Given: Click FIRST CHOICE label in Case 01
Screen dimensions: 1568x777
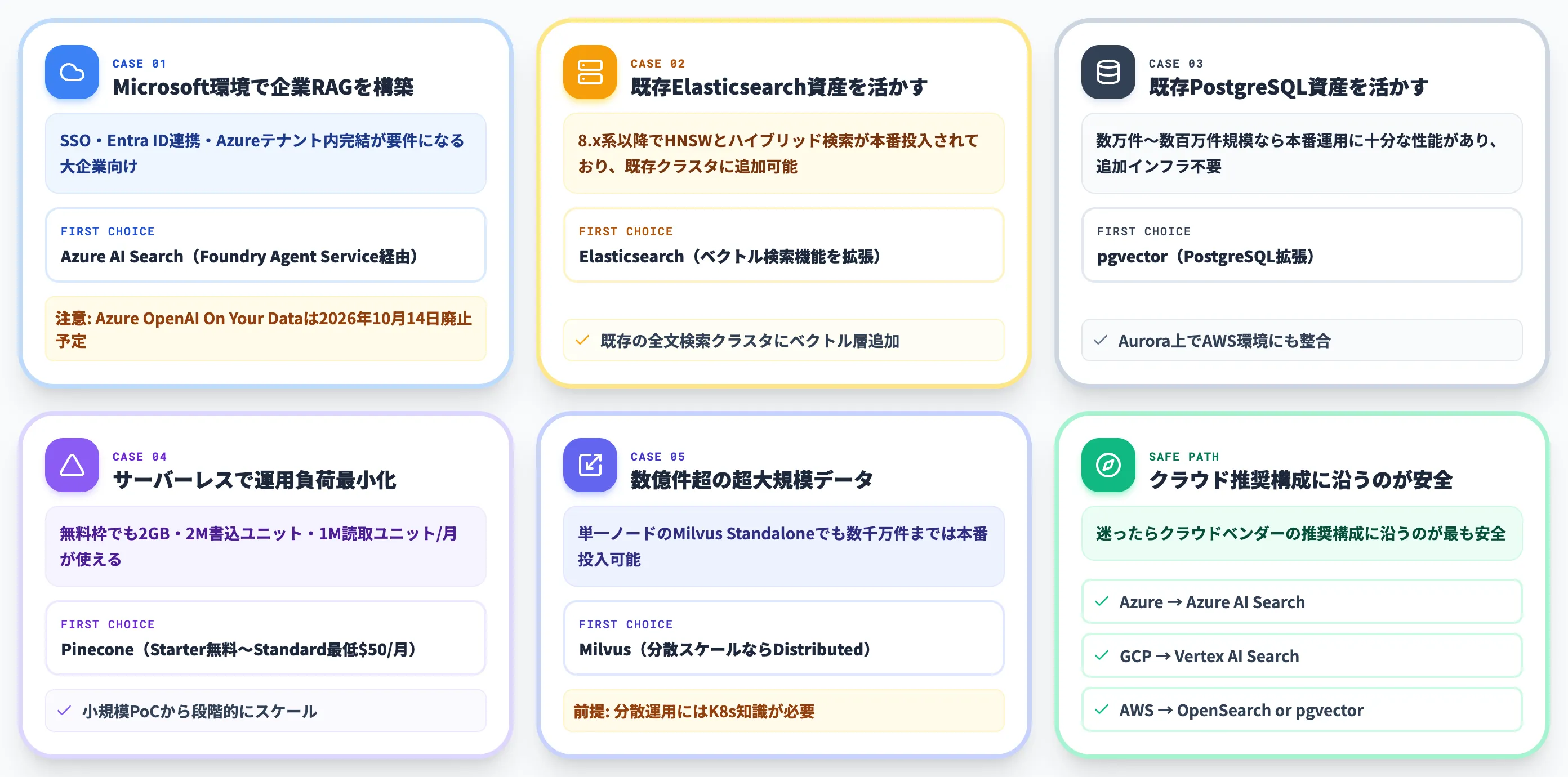Looking at the screenshot, I should click(108, 232).
